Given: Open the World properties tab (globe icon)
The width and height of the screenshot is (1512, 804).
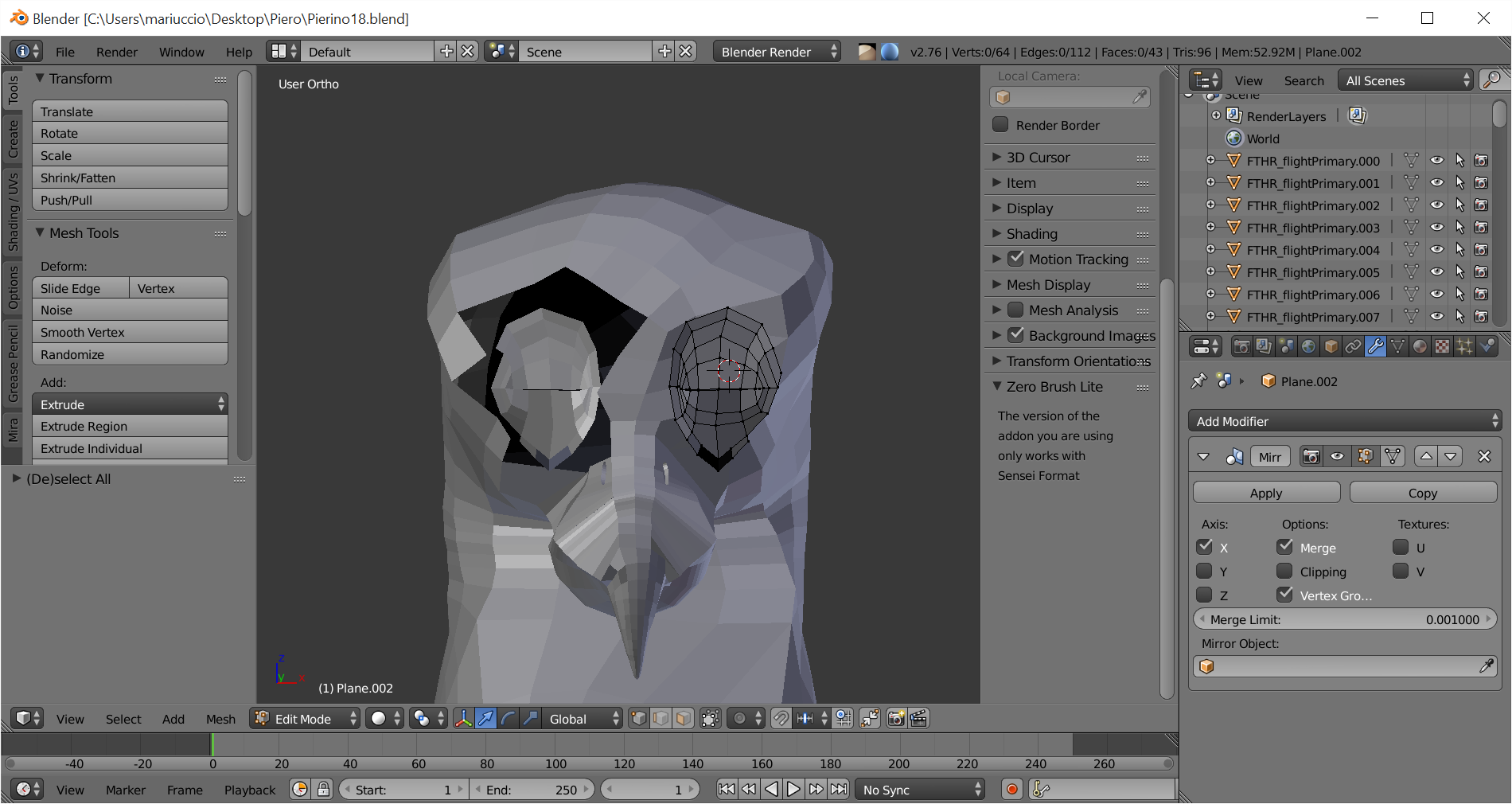Looking at the screenshot, I should click(x=1308, y=346).
